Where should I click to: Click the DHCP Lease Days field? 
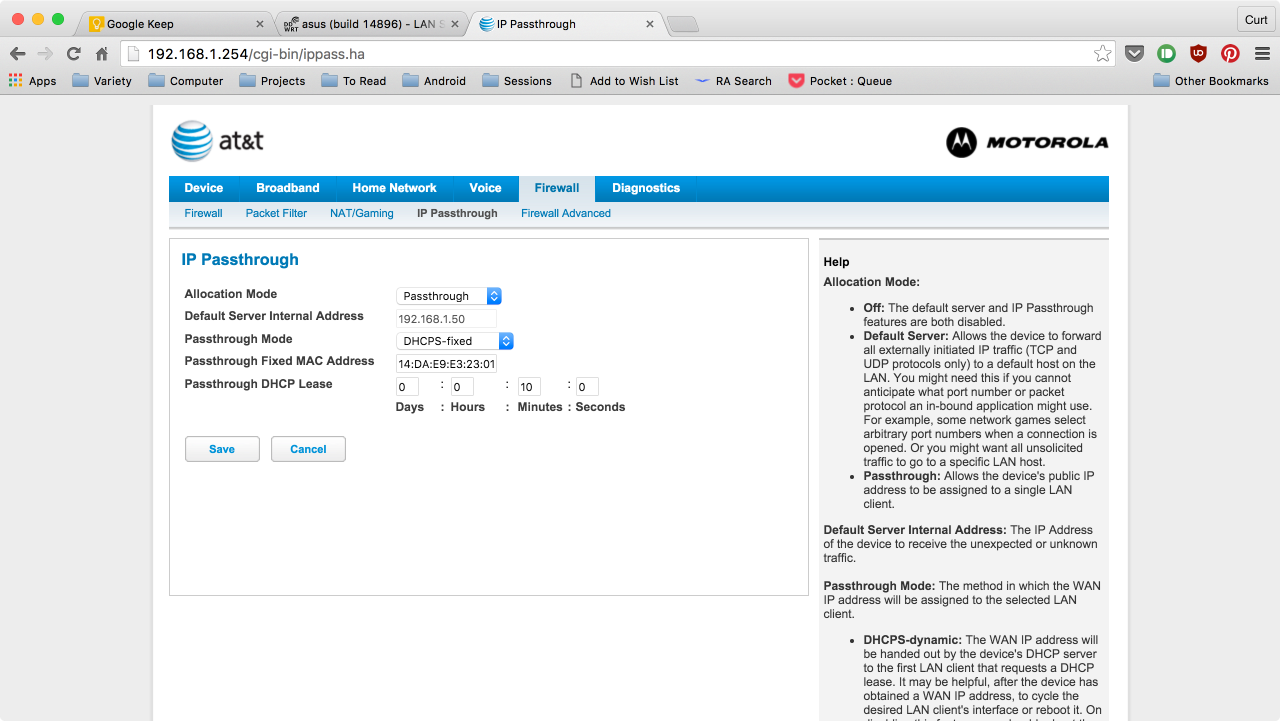click(x=407, y=387)
